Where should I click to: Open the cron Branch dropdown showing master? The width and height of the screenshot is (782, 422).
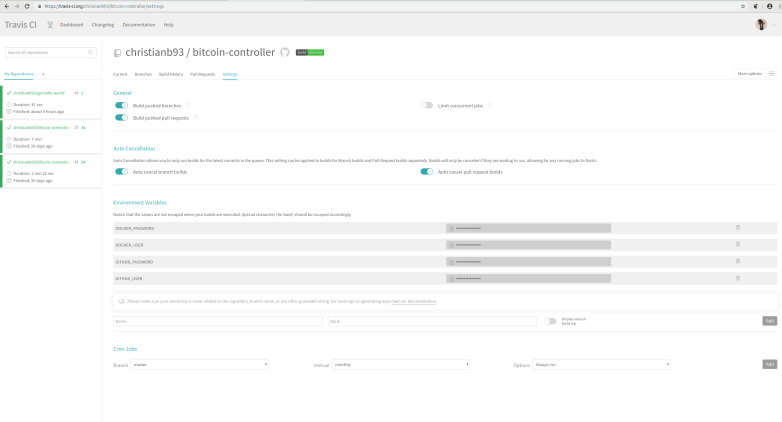(x=199, y=365)
